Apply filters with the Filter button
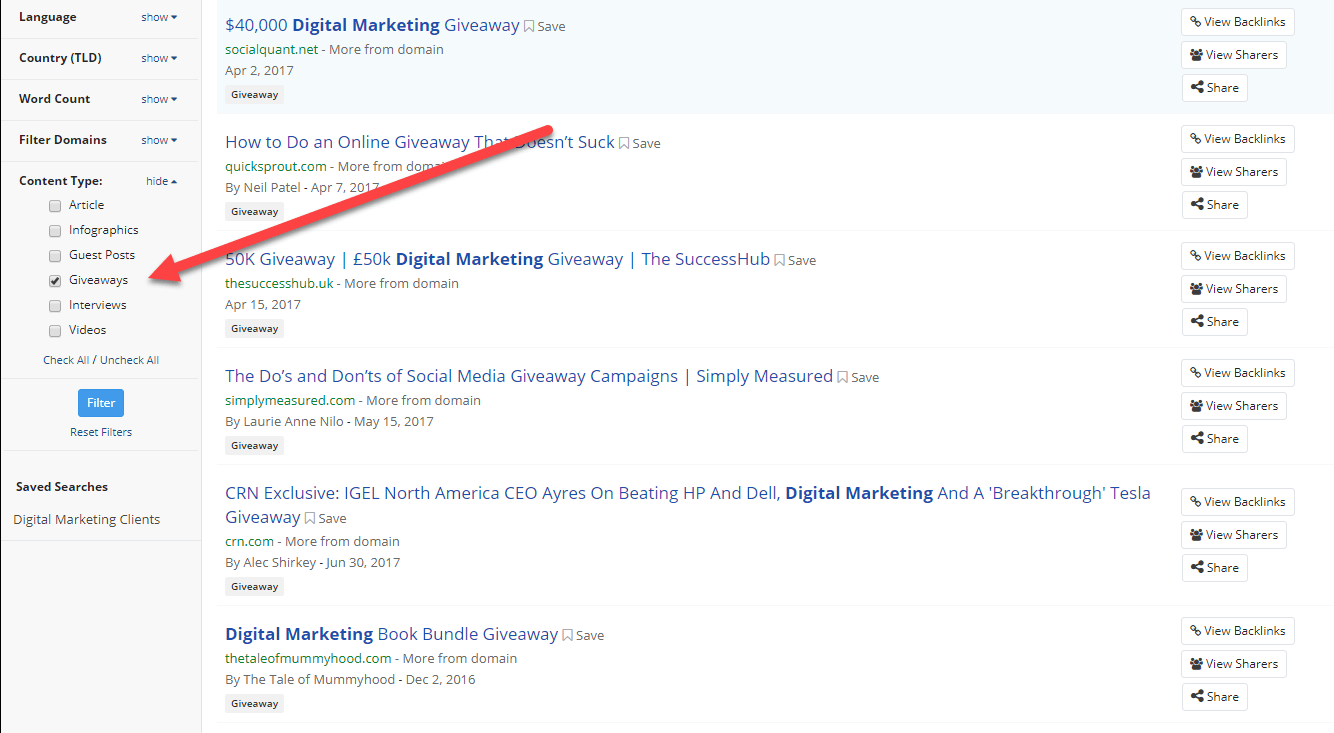The width and height of the screenshot is (1334, 733). [101, 403]
